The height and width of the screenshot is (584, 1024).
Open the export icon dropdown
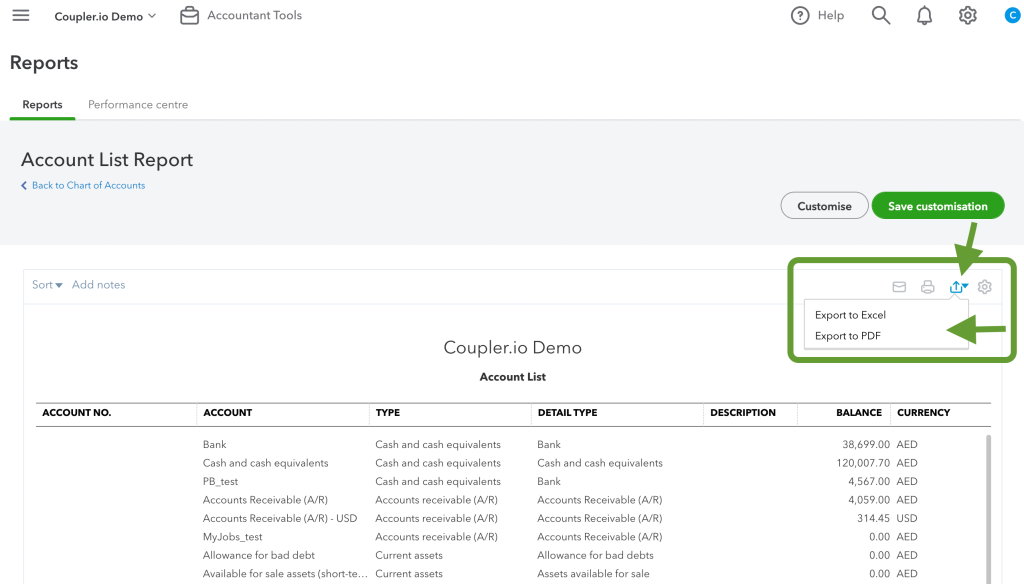959,286
